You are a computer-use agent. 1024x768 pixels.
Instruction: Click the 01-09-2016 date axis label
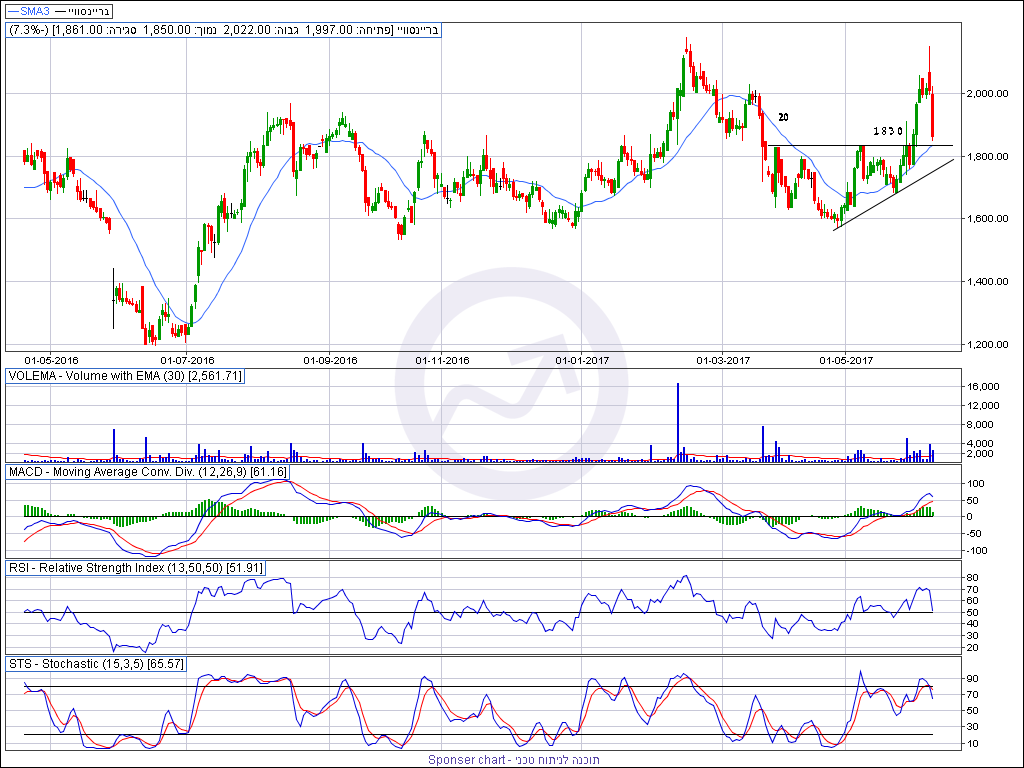pyautogui.click(x=331, y=359)
